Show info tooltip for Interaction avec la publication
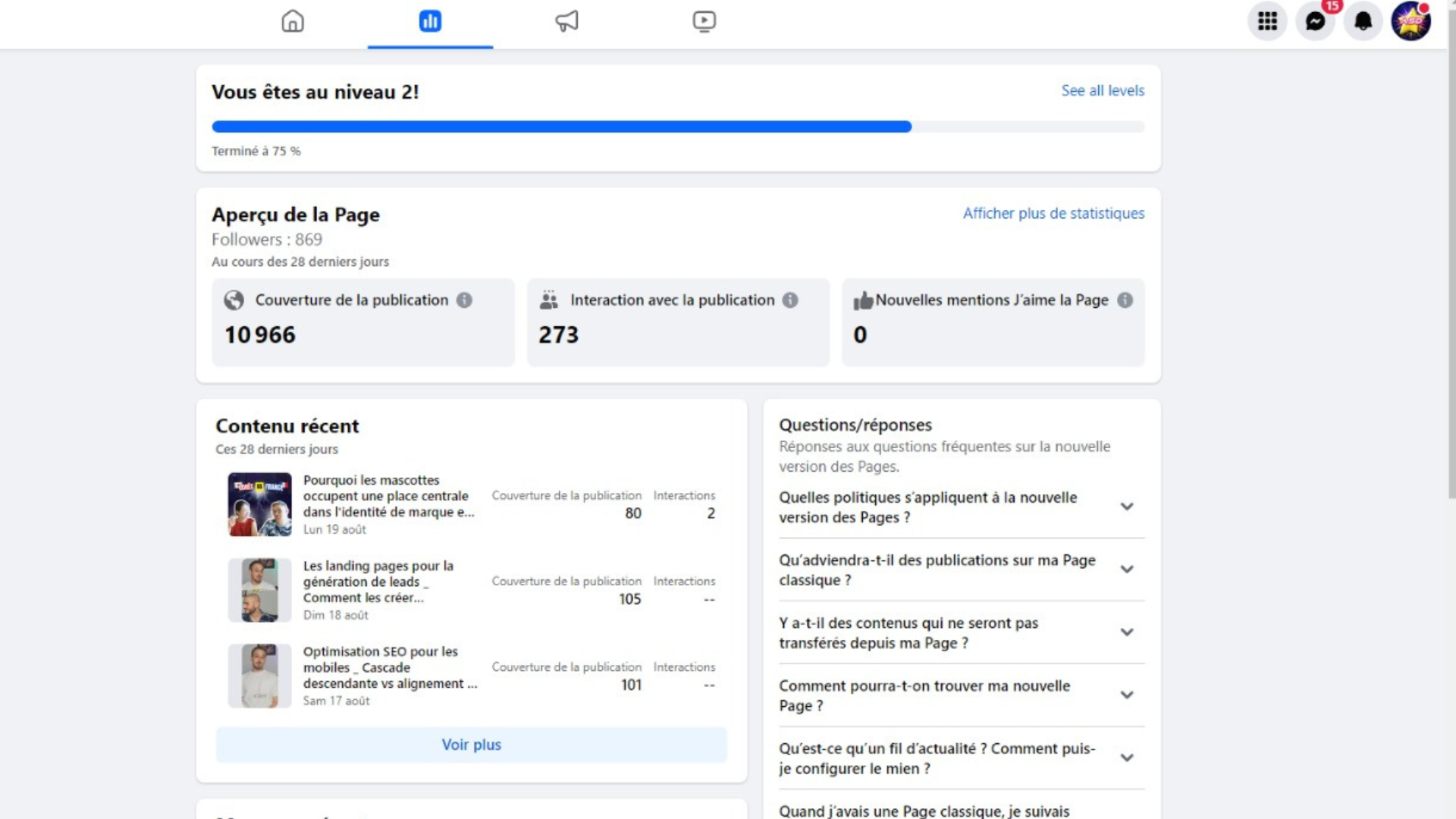The image size is (1456, 819). pyautogui.click(x=791, y=300)
